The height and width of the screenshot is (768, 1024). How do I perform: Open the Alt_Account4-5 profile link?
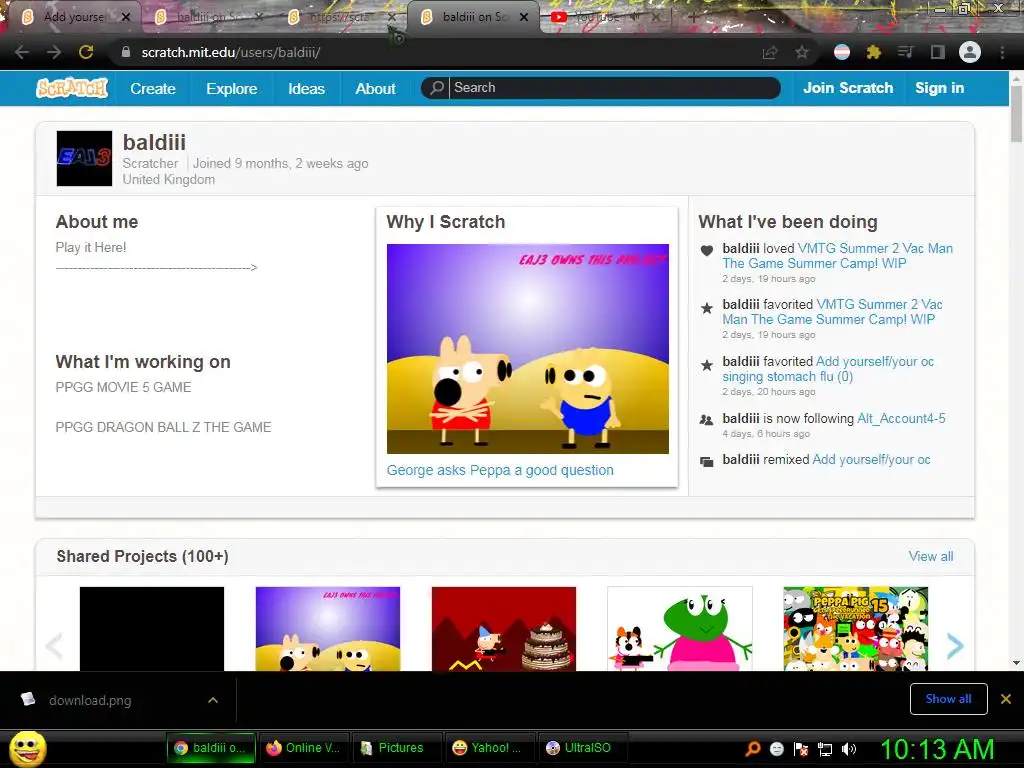coord(901,419)
